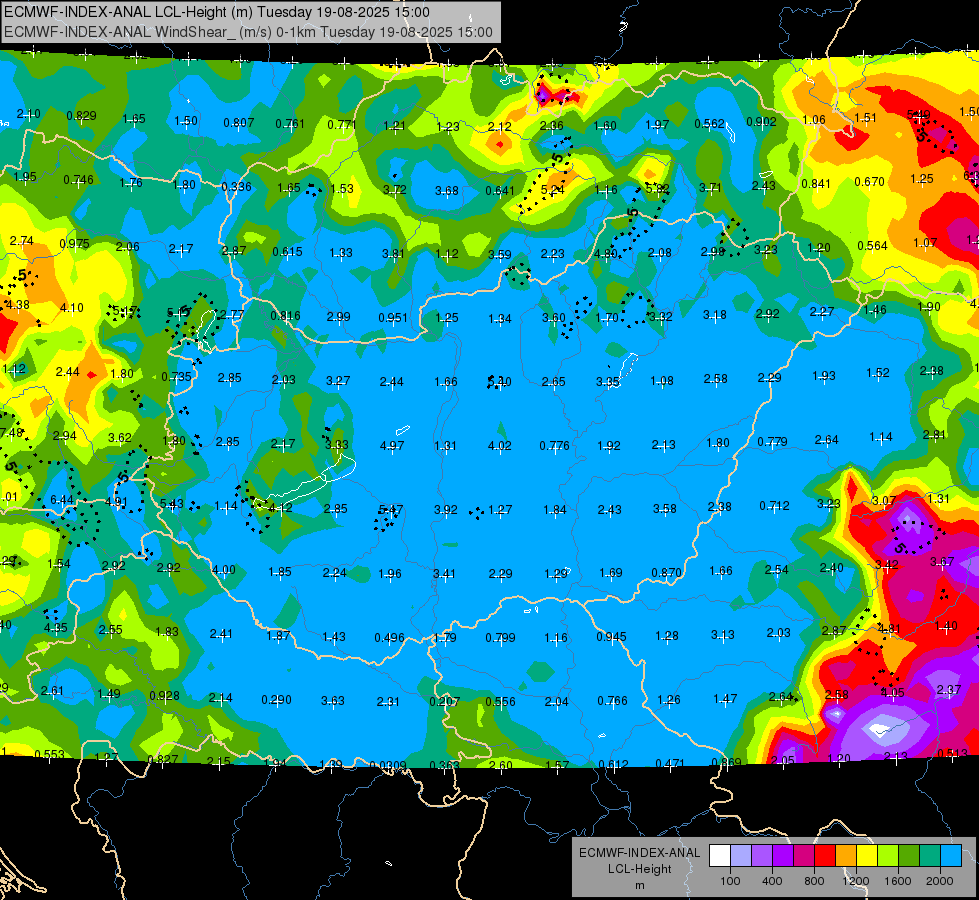Click the wind shear value 6.44

pos(62,500)
